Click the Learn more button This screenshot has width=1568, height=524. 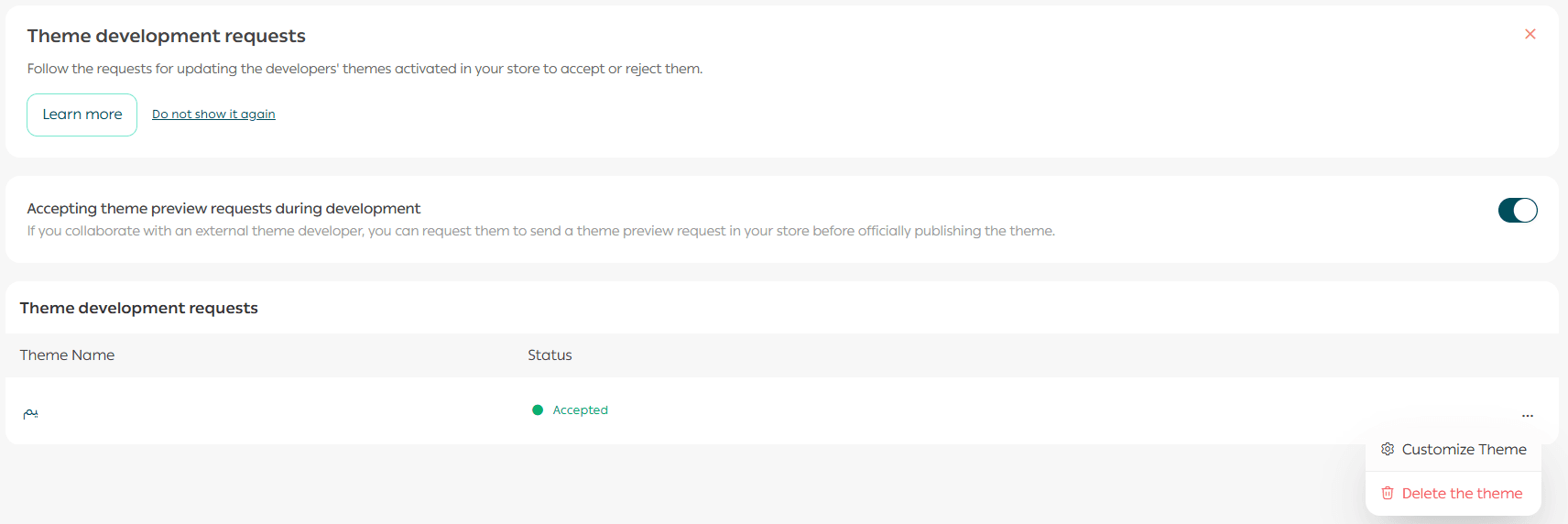tap(82, 115)
